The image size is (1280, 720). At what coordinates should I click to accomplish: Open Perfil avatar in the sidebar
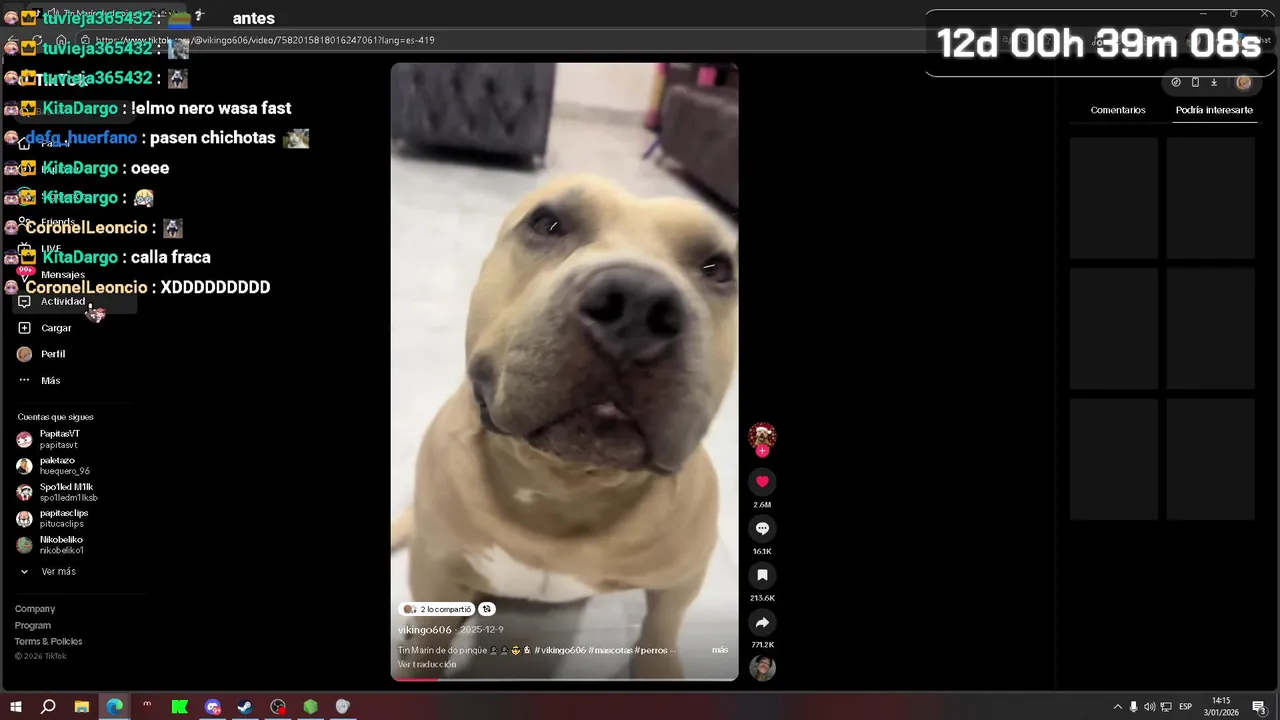[24, 354]
